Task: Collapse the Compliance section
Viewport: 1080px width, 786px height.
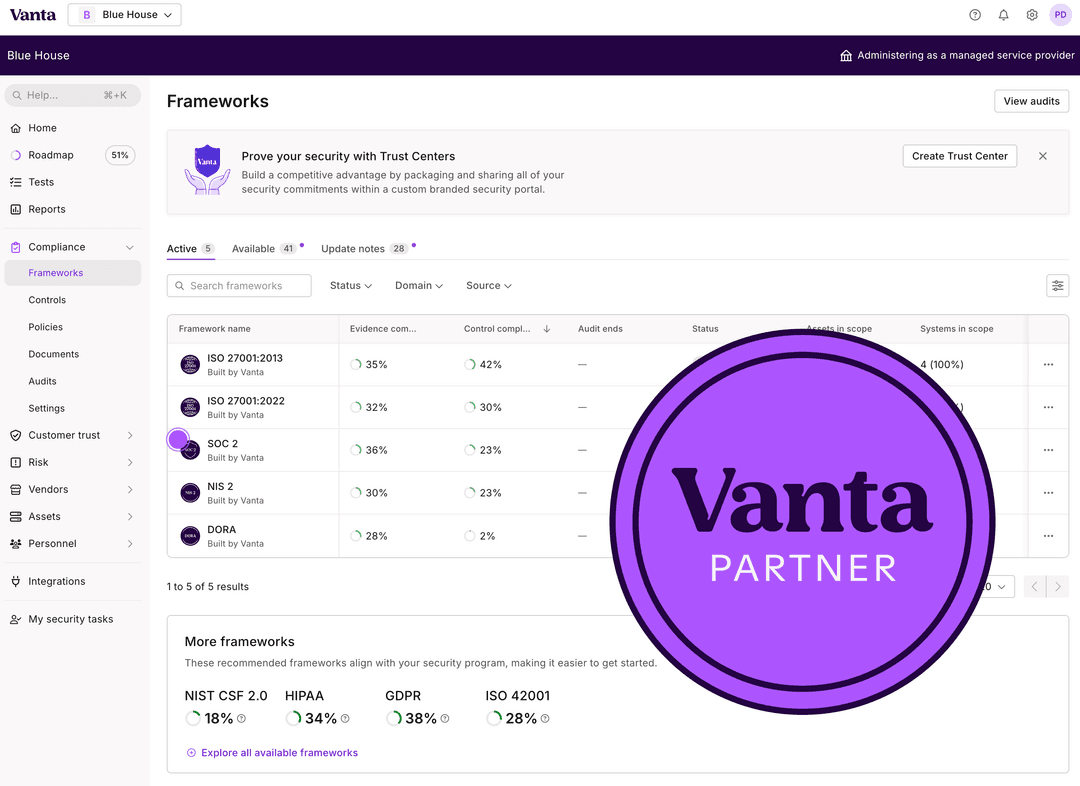Action: 129,247
